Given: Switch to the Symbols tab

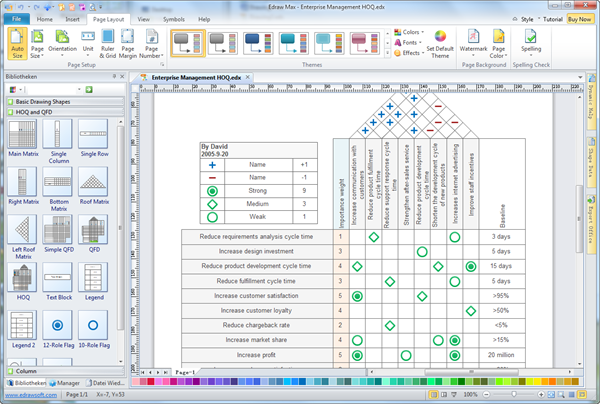Looking at the screenshot, I should [174, 19].
